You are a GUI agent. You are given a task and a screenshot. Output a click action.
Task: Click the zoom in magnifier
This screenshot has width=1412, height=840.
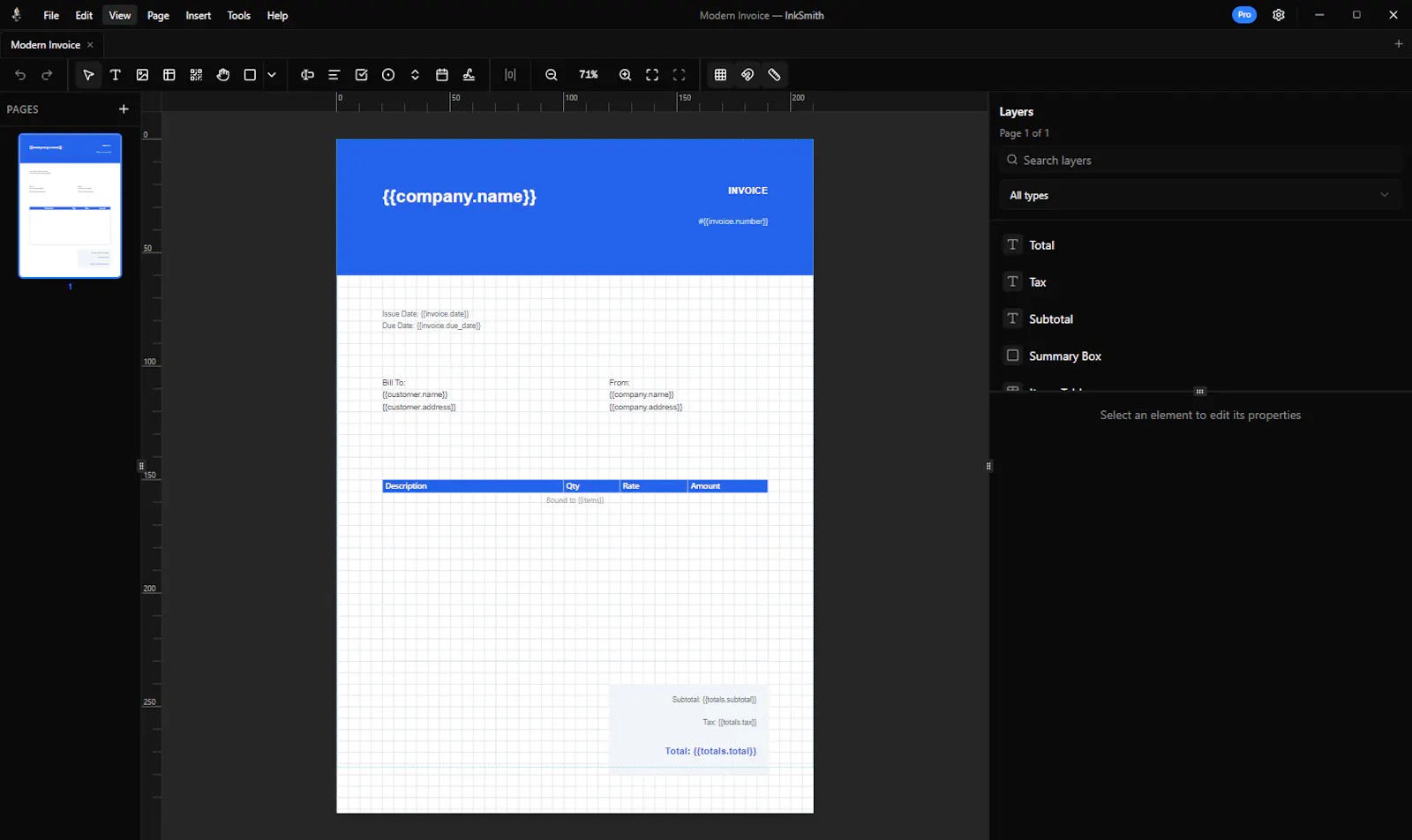coord(625,75)
